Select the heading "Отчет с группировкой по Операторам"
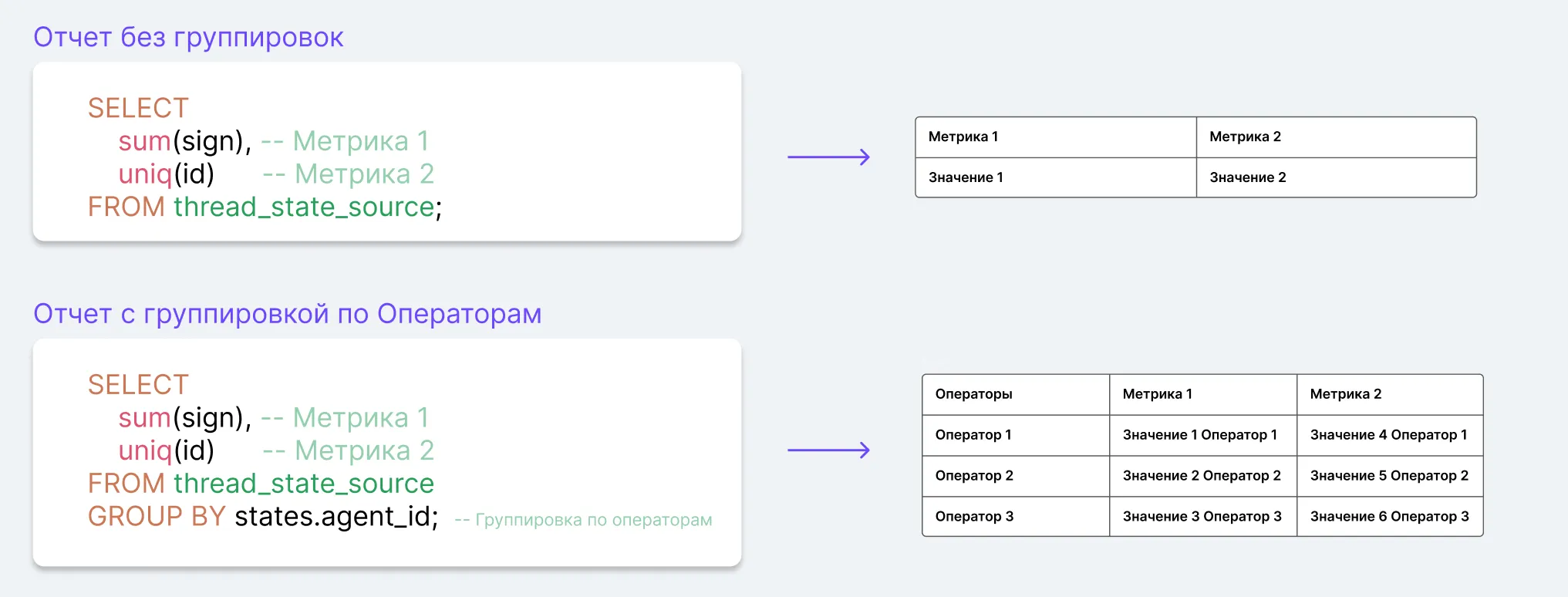Image resolution: width=1568 pixels, height=597 pixels. pyautogui.click(x=287, y=314)
